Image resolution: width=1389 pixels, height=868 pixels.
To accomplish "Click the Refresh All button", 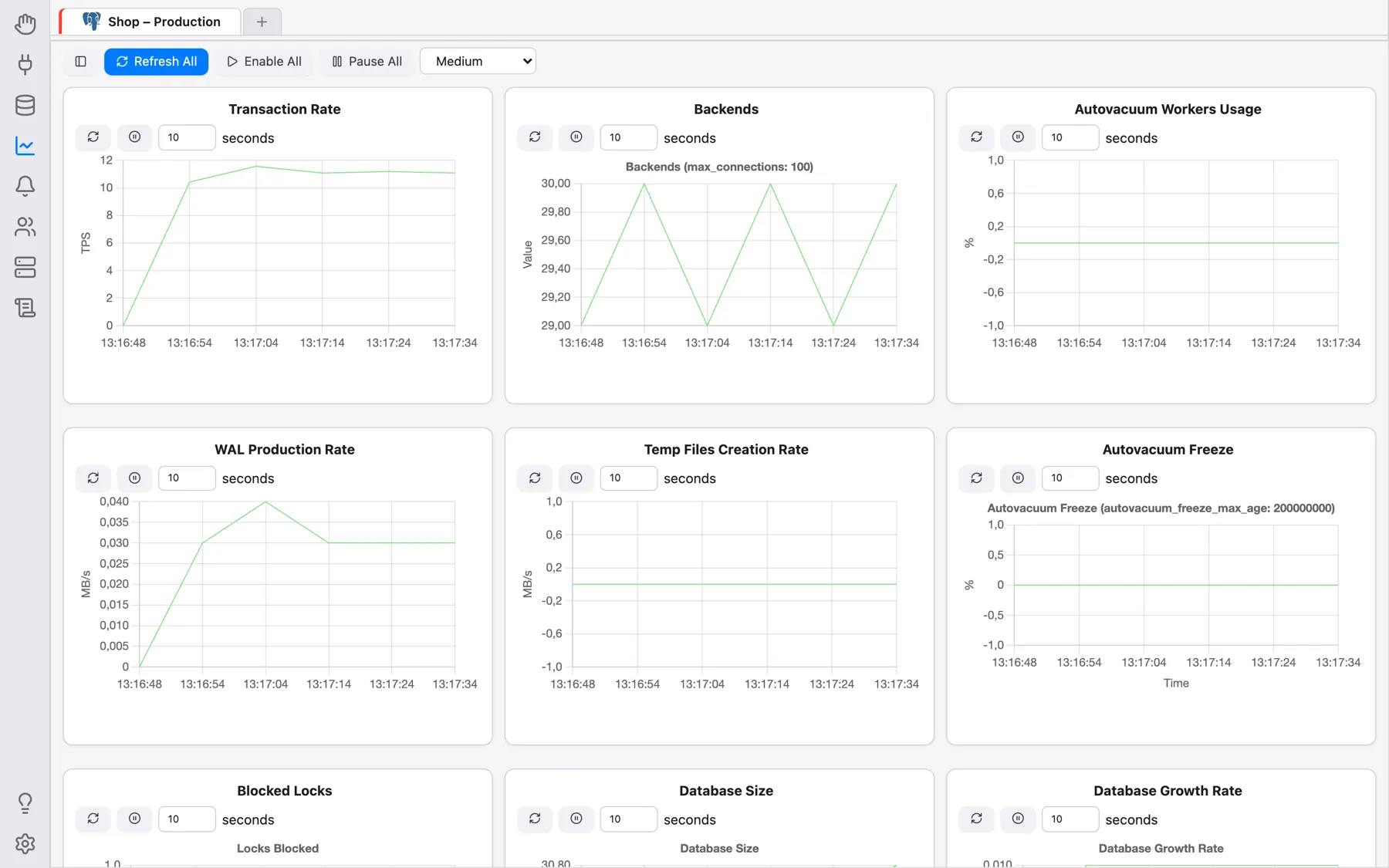I will pyautogui.click(x=156, y=61).
